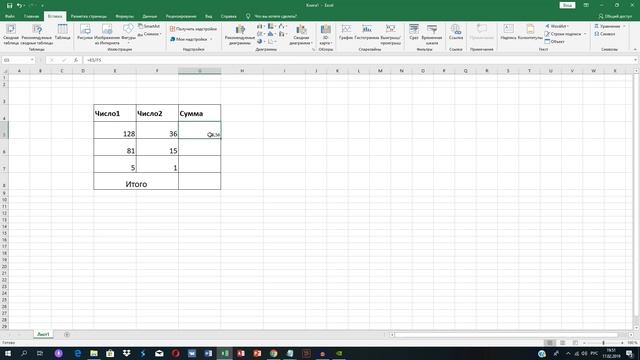This screenshot has width=640, height=360.
Task: Insert a Column sparkline (Гистограмма)
Action: (367, 32)
